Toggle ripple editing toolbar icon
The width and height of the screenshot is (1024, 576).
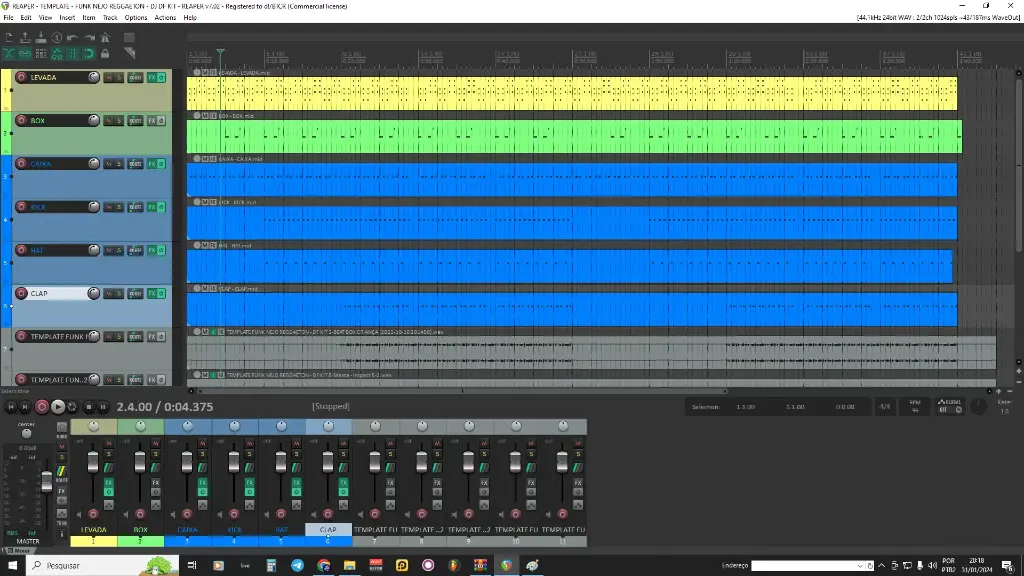tap(40, 54)
